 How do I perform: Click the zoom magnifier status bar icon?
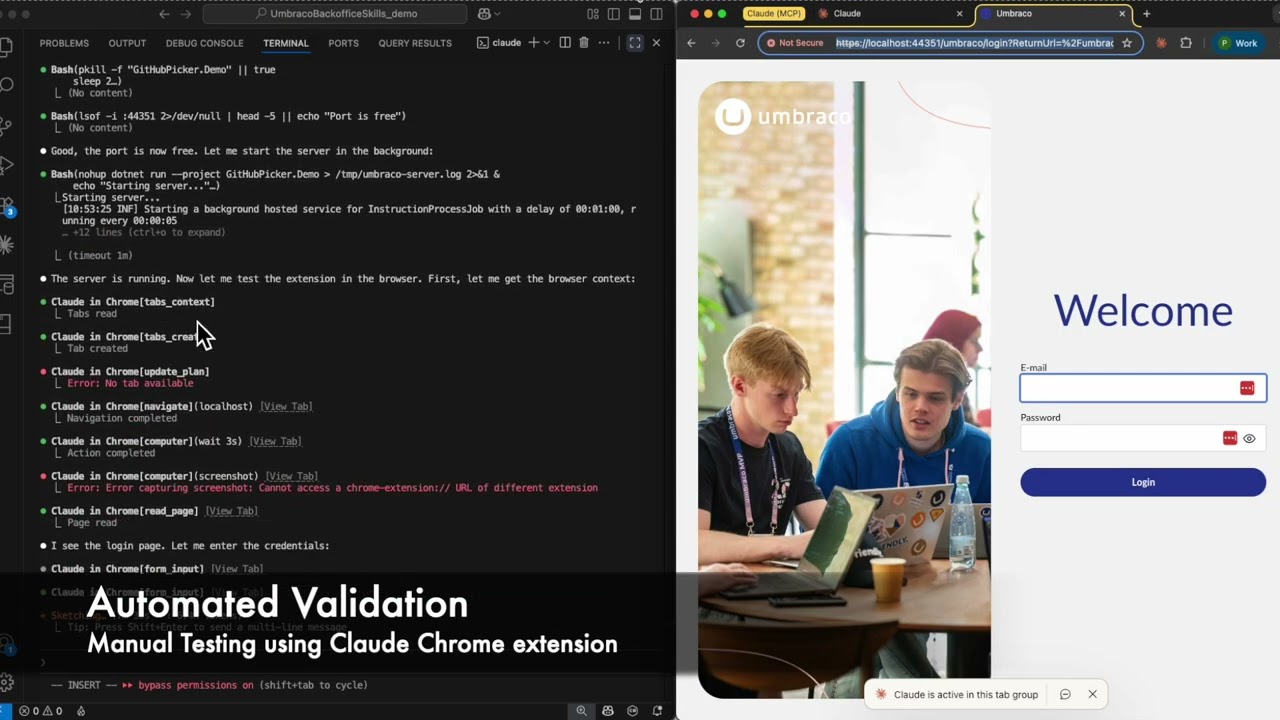(581, 711)
